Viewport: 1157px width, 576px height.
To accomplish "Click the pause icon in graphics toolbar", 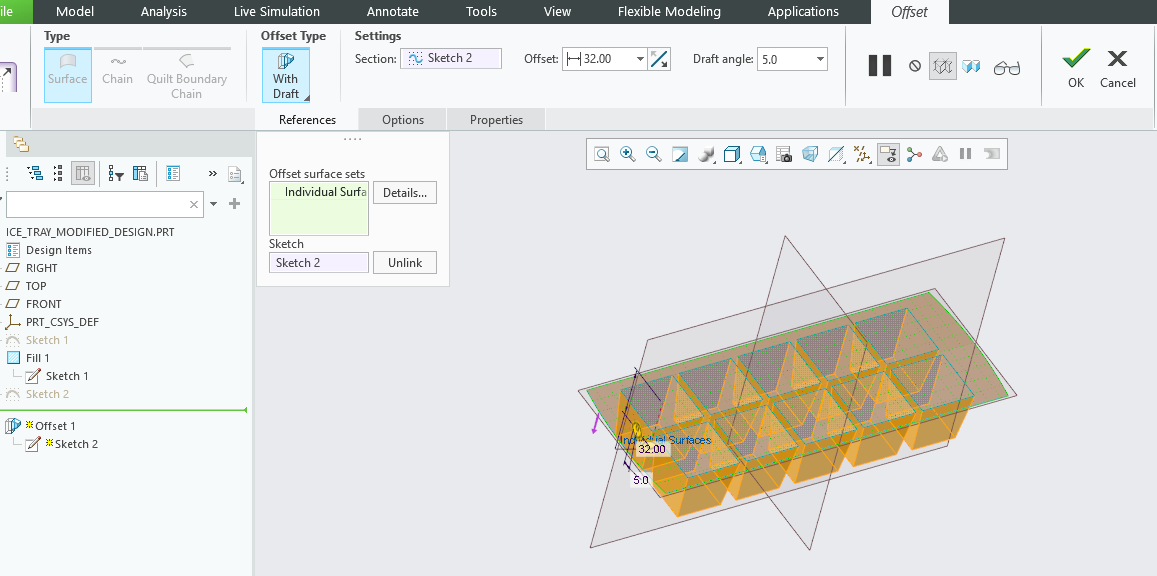I will 965,154.
